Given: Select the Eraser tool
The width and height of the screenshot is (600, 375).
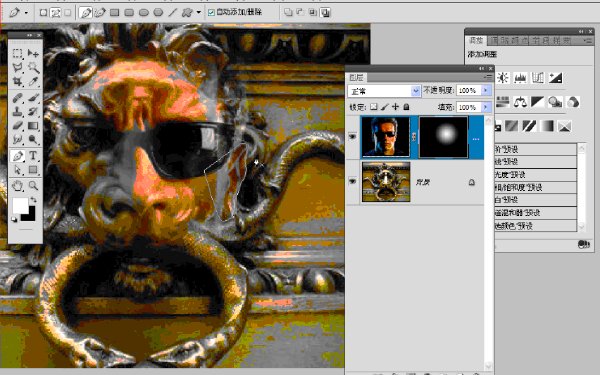Looking at the screenshot, I should pos(17,126).
